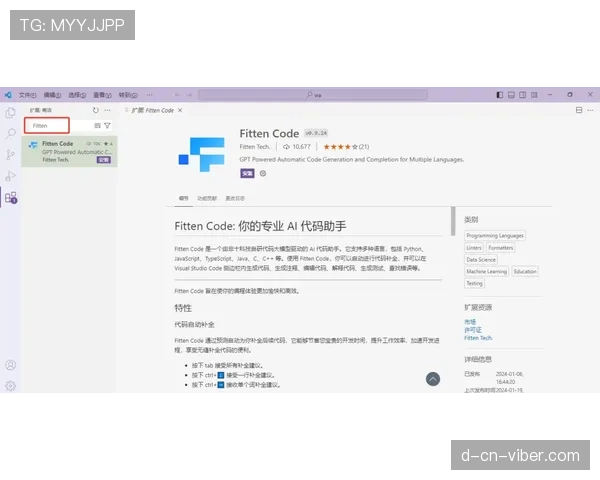Click the Data Science category tag
Image resolution: width=600 pixels, height=480 pixels.
(x=481, y=260)
